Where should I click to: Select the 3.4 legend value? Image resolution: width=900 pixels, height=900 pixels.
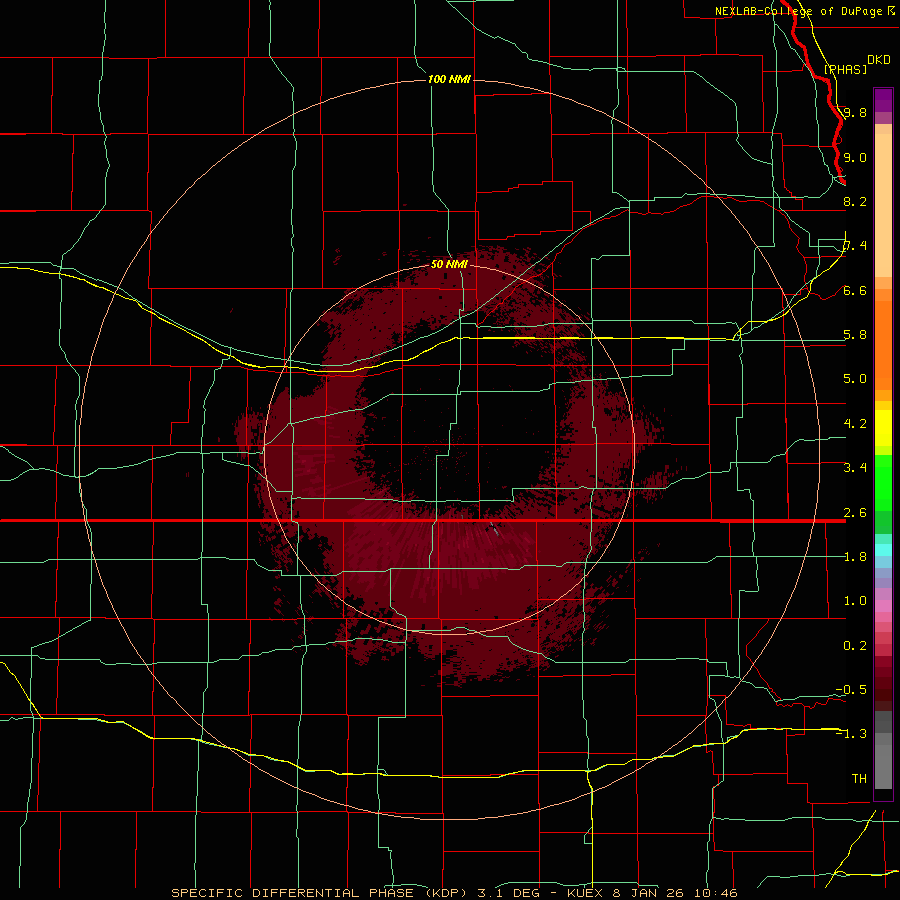point(855,468)
